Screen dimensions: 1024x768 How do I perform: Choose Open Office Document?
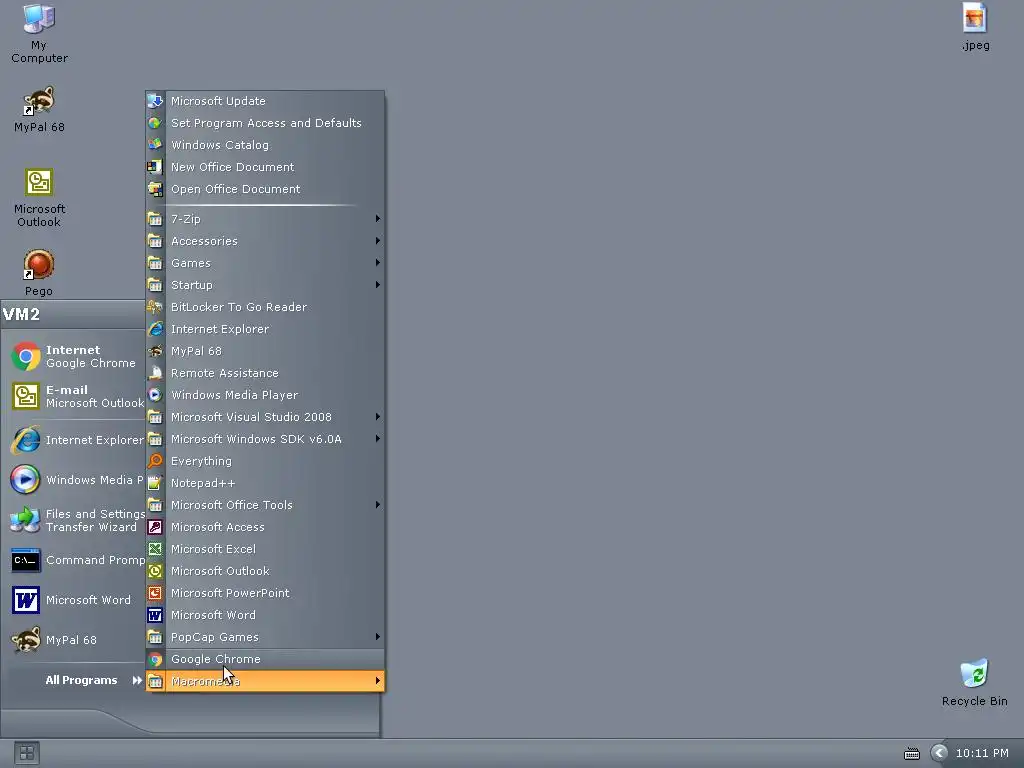click(264, 189)
